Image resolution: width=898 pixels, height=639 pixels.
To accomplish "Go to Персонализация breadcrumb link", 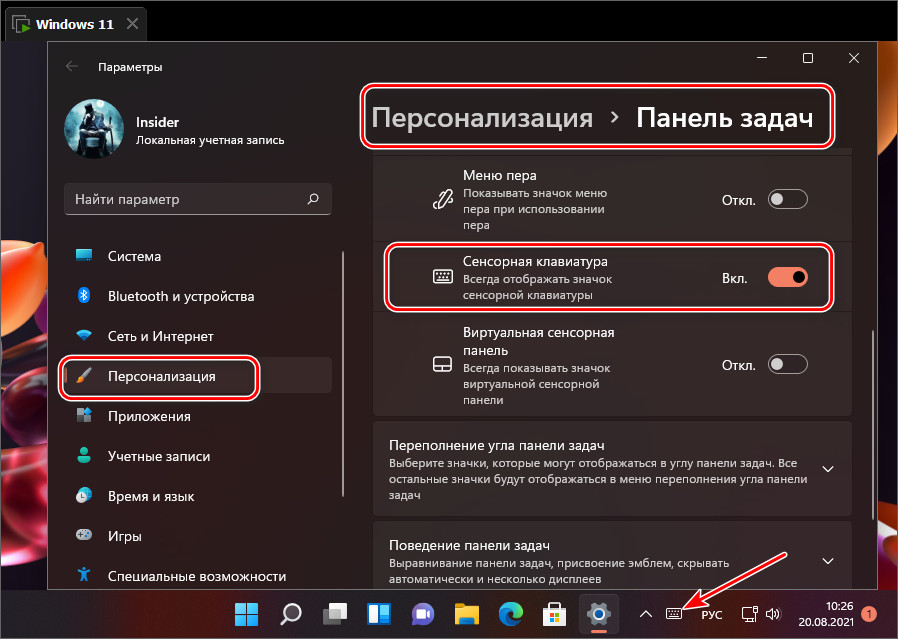I will tap(483, 118).
